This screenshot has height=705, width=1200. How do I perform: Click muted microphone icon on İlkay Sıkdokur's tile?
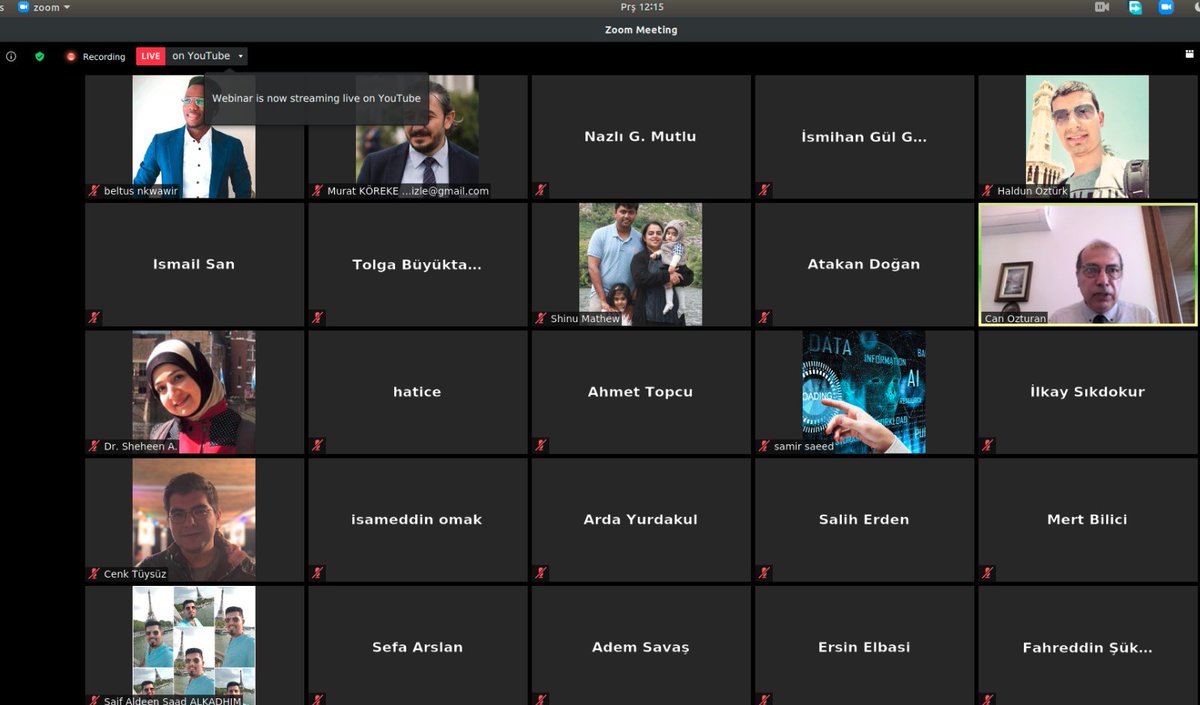[x=988, y=445]
